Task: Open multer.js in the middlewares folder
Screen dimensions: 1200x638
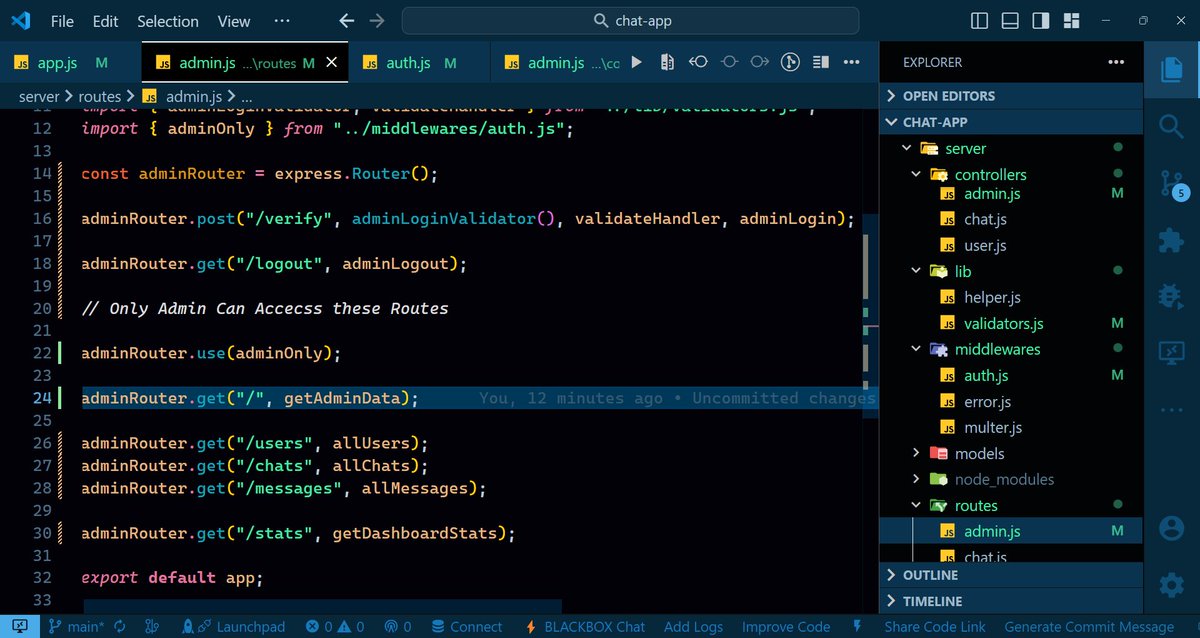Action: tap(993, 427)
